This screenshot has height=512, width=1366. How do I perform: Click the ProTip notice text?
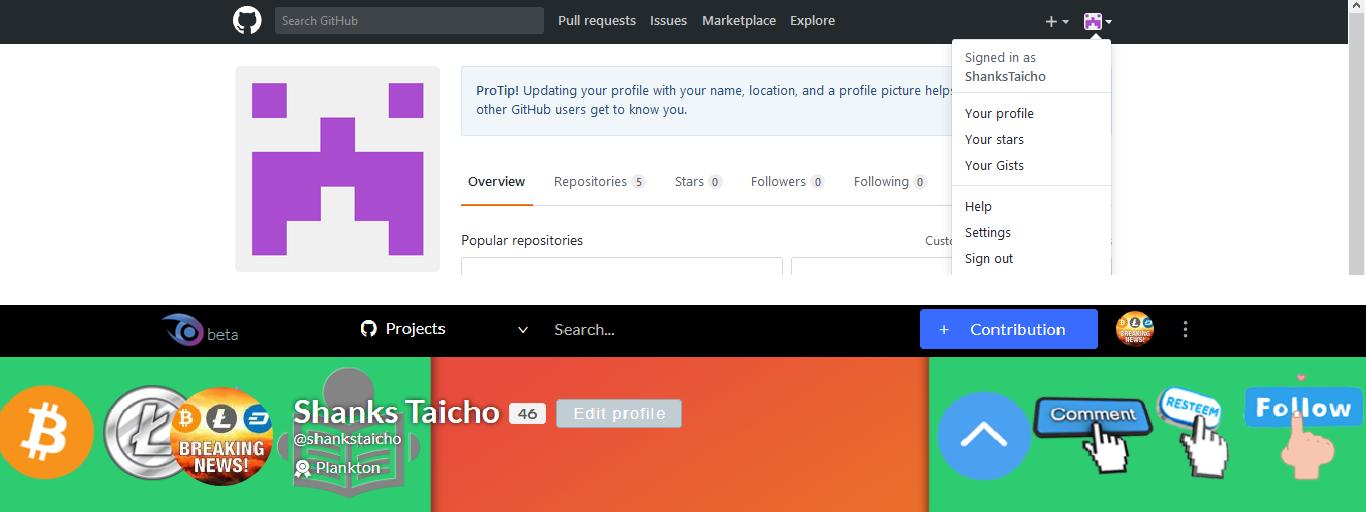(714, 100)
